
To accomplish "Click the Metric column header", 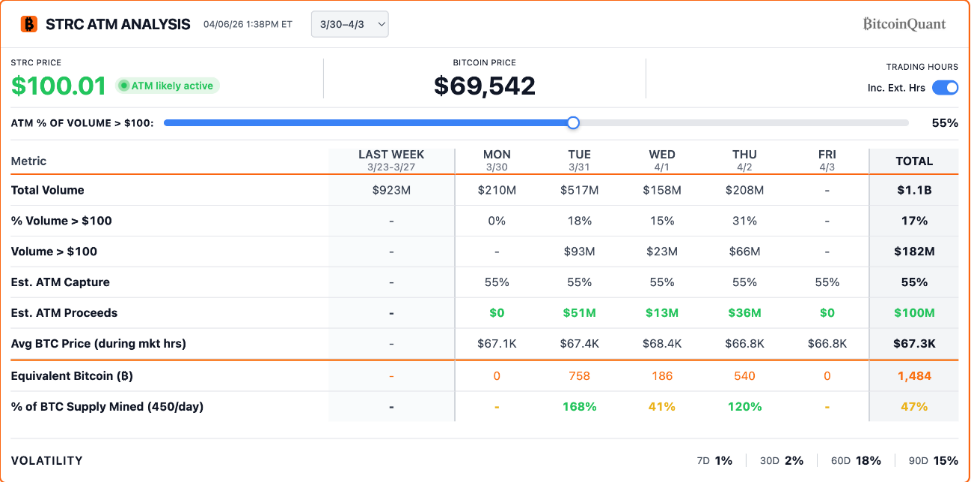I will point(28,161).
